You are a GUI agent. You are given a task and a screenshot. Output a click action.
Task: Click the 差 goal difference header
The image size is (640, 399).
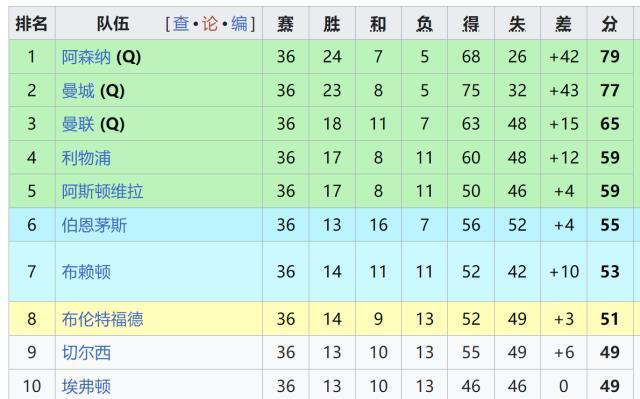564,23
